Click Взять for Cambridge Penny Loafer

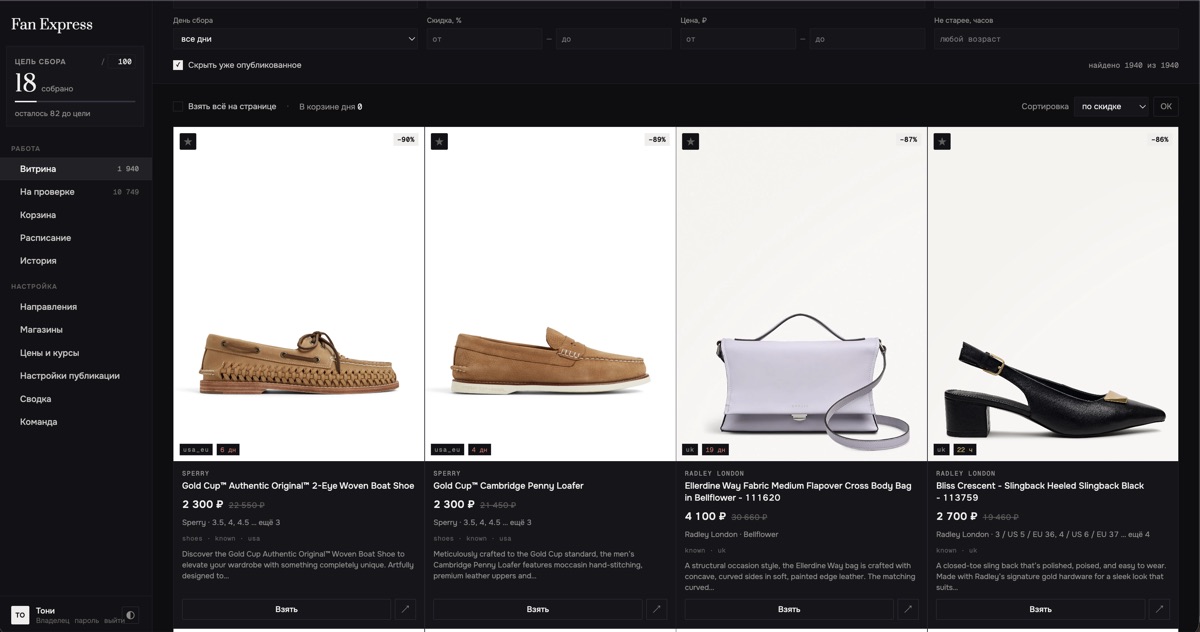click(538, 609)
